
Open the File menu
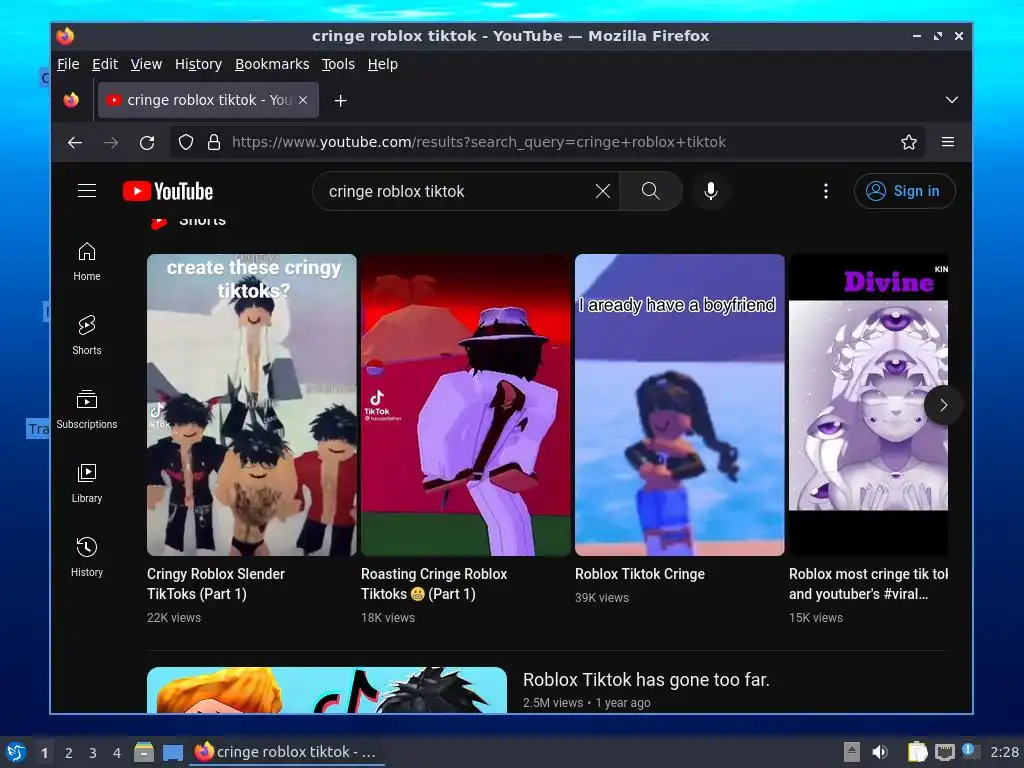pos(68,64)
